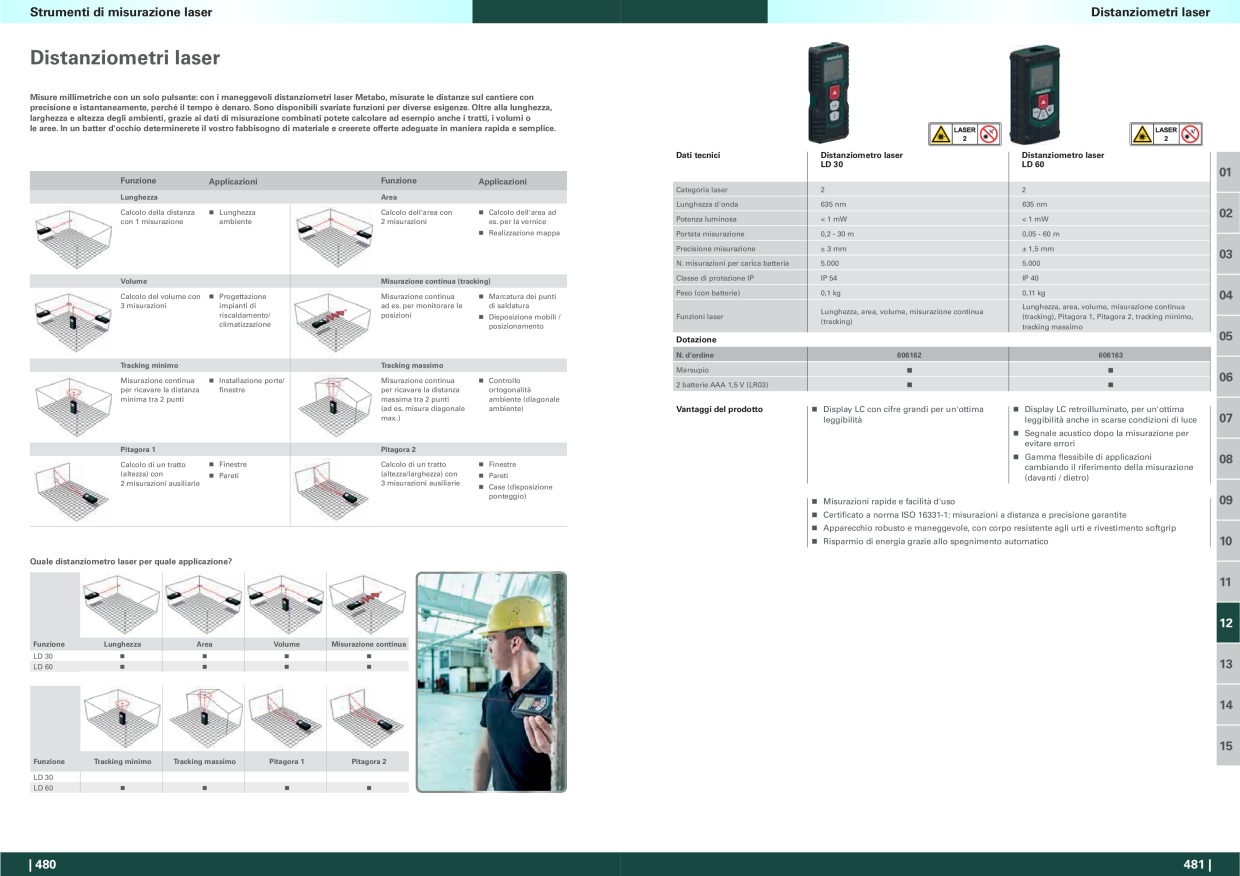Click the diagram above Tracking massimo in comparison chart
This screenshot has height=876, width=1240.
(204, 717)
